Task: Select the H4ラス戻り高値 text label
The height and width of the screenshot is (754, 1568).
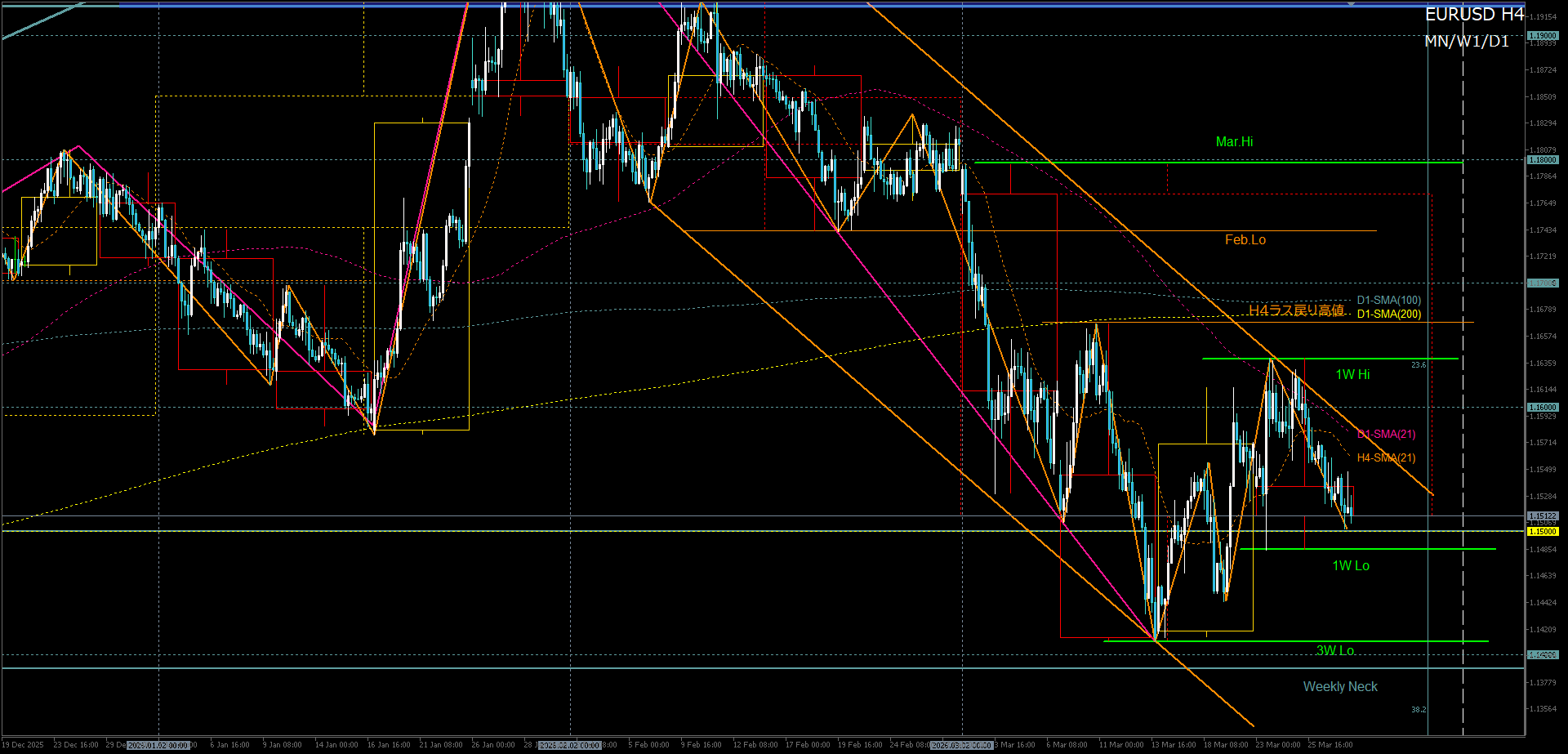Action: pos(1296,310)
